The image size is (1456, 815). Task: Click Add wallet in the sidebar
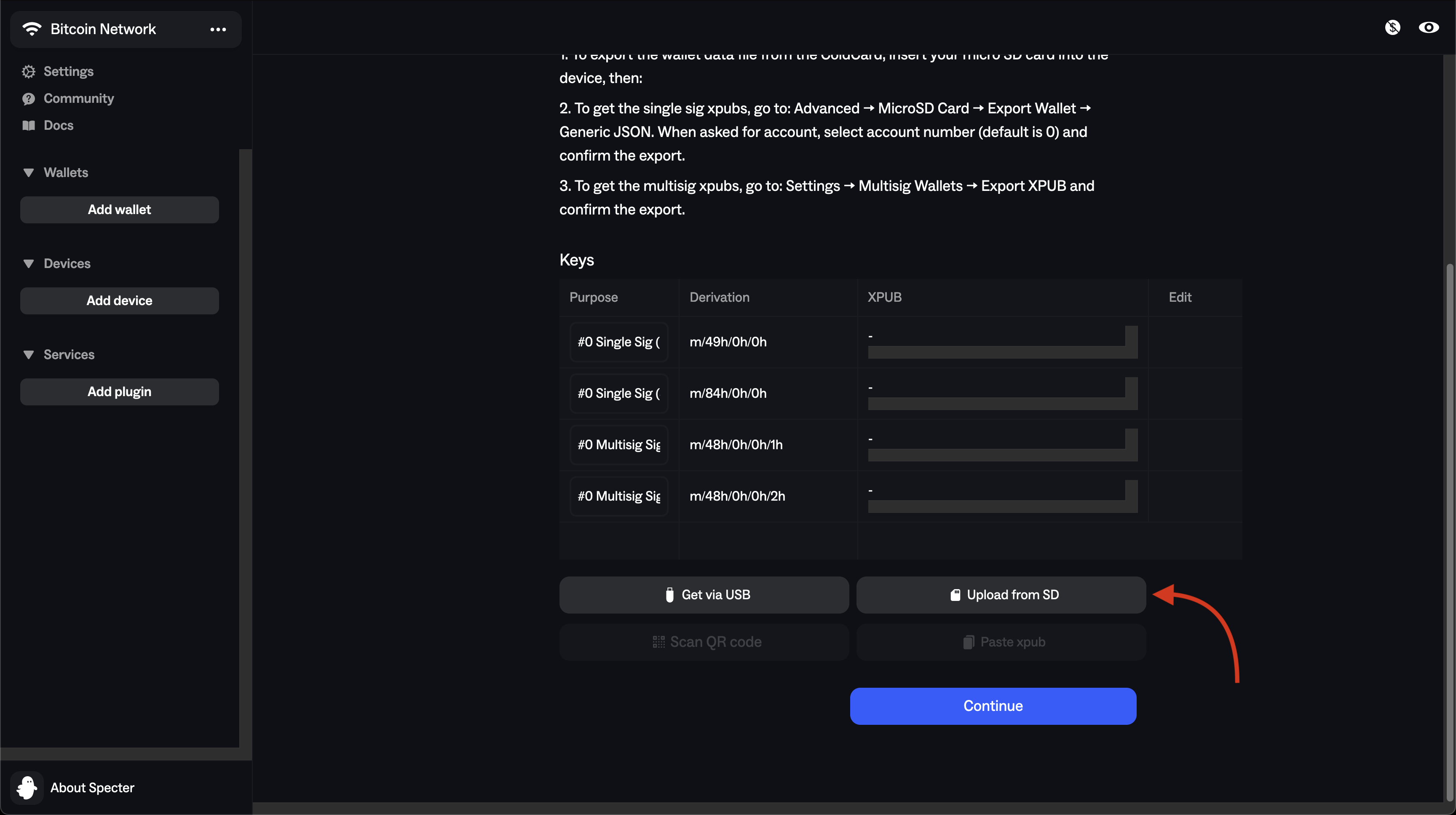coord(119,210)
